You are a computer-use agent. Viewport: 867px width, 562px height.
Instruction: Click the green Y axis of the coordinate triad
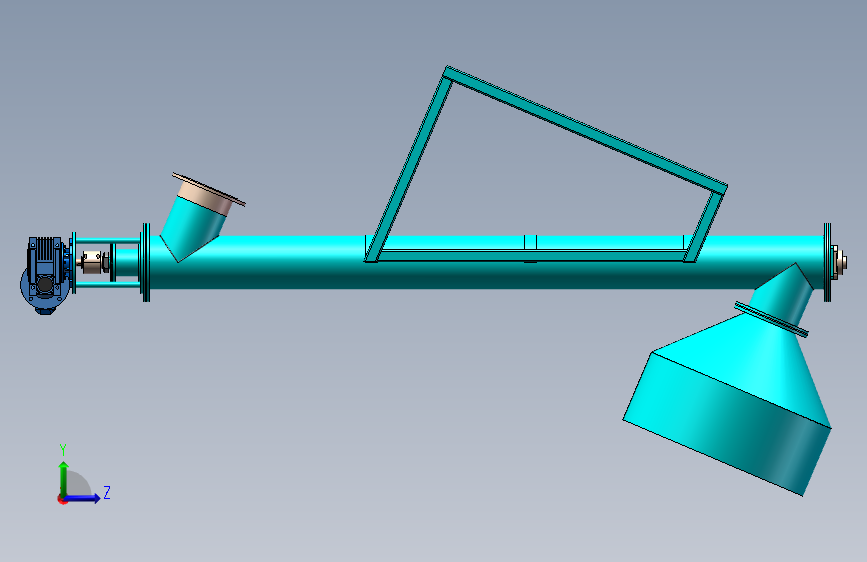[x=64, y=479]
